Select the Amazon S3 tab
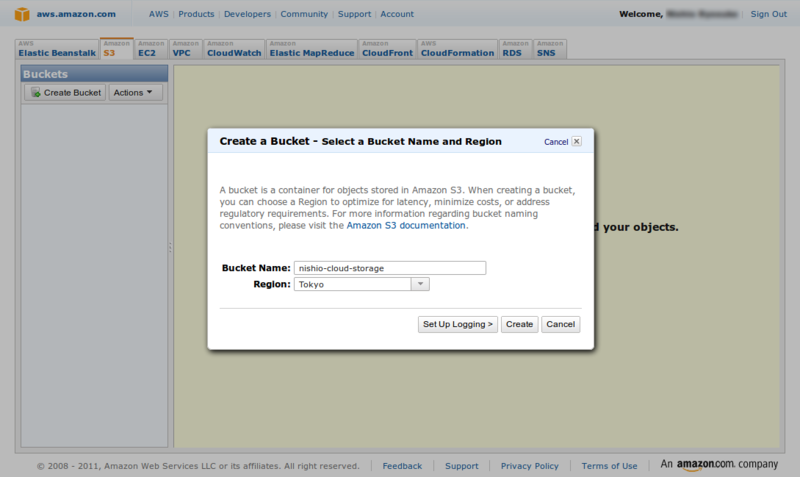Screen dimensions: 800x477 (x=116, y=49)
